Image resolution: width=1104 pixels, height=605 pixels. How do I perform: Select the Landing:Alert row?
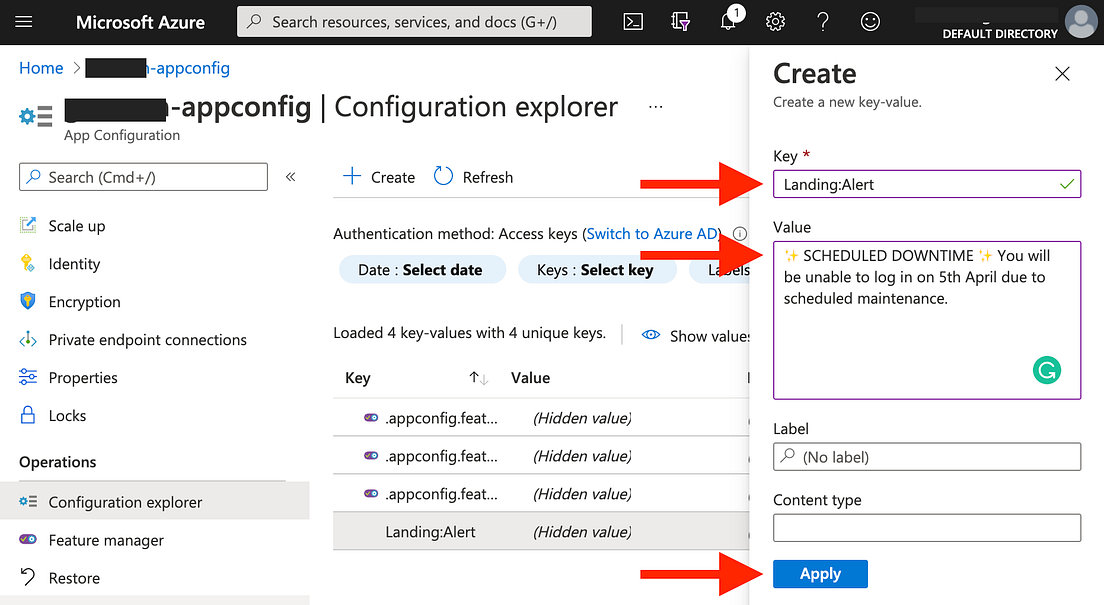[x=430, y=532]
